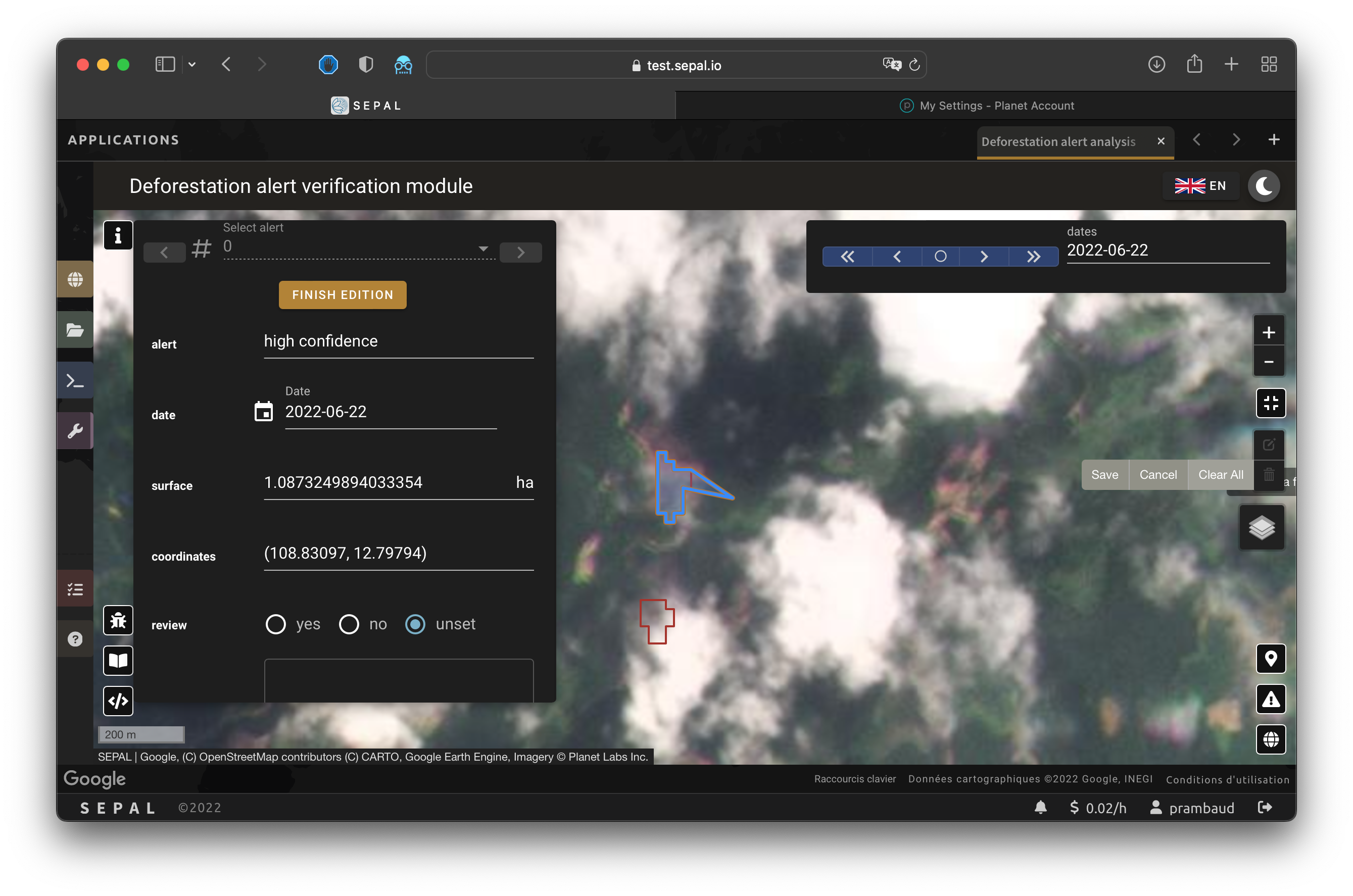Click the source code icon
This screenshot has width=1353, height=896.
(x=118, y=701)
